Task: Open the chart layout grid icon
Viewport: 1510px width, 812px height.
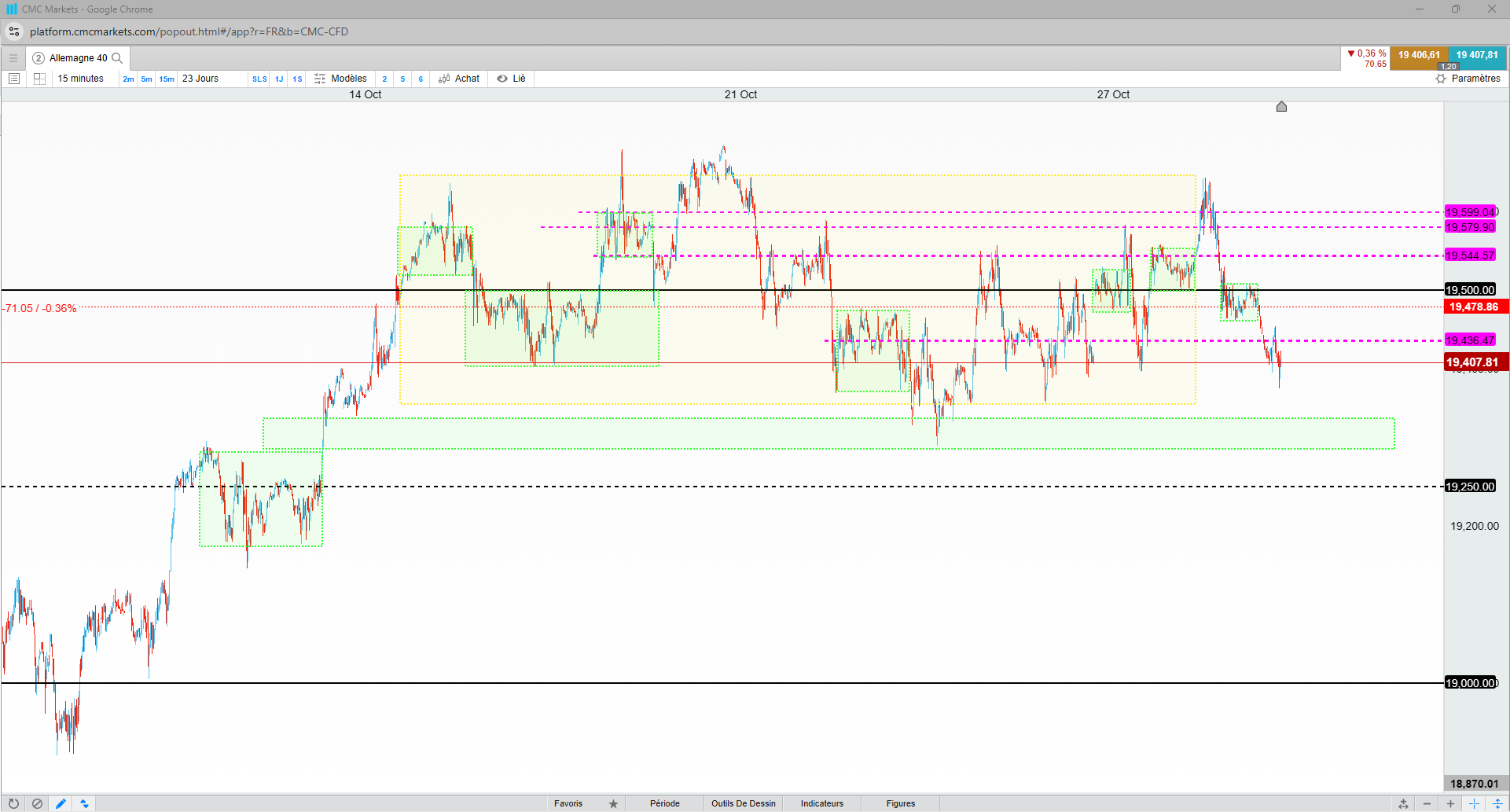Action: [x=39, y=79]
